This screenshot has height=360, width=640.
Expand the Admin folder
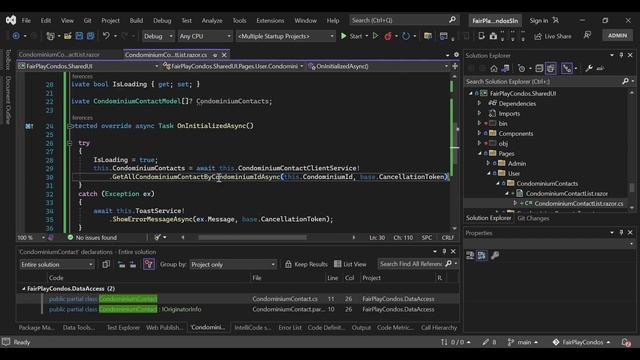(489, 163)
